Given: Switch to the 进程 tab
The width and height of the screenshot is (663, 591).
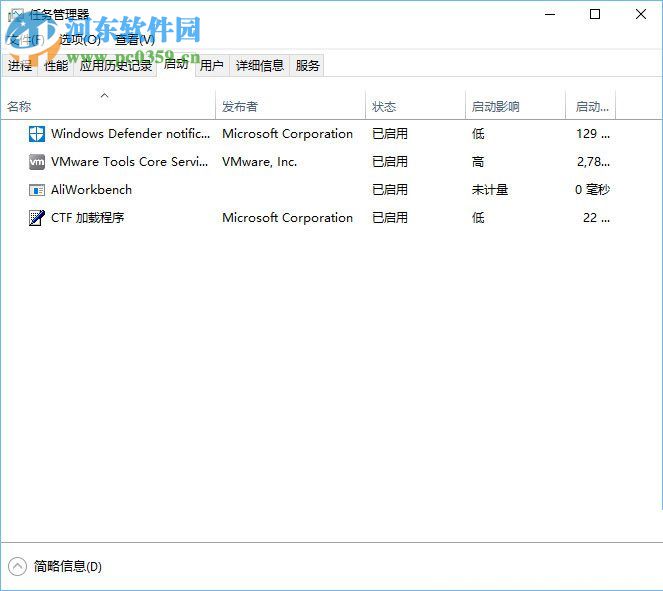Looking at the screenshot, I should pos(19,66).
